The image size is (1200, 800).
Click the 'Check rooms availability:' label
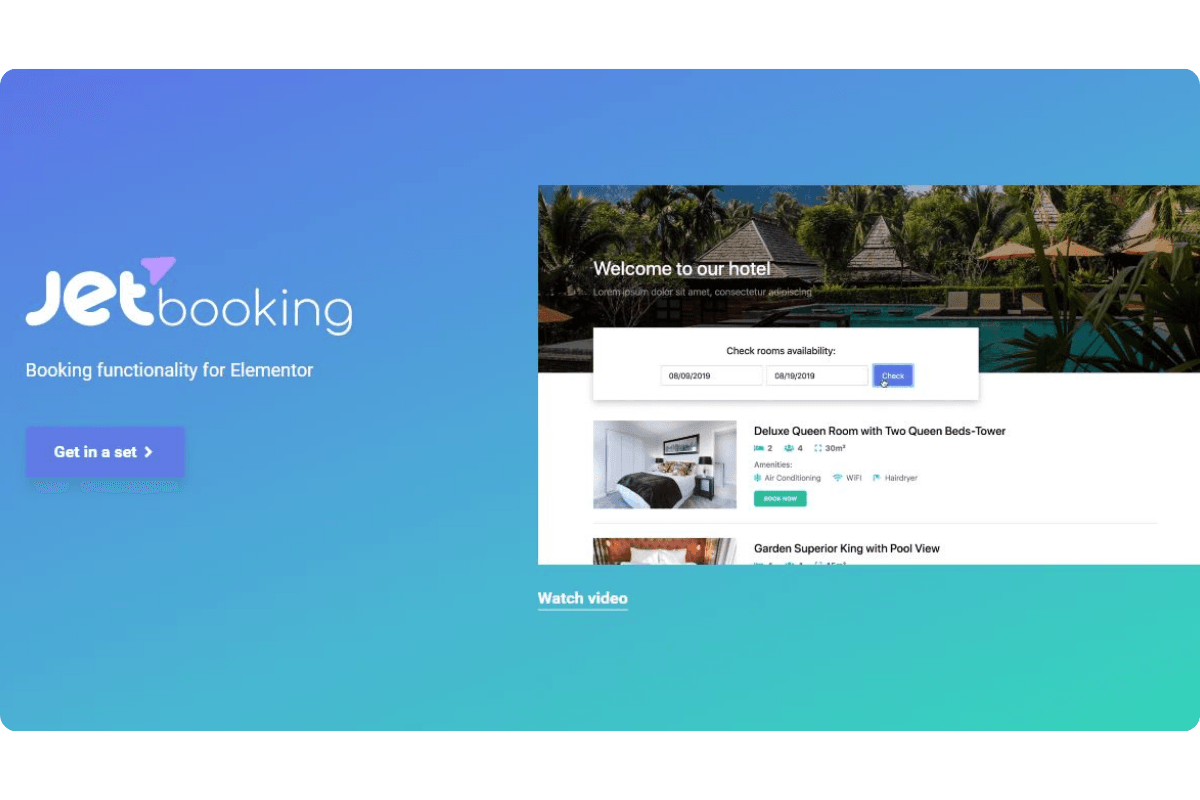[781, 351]
